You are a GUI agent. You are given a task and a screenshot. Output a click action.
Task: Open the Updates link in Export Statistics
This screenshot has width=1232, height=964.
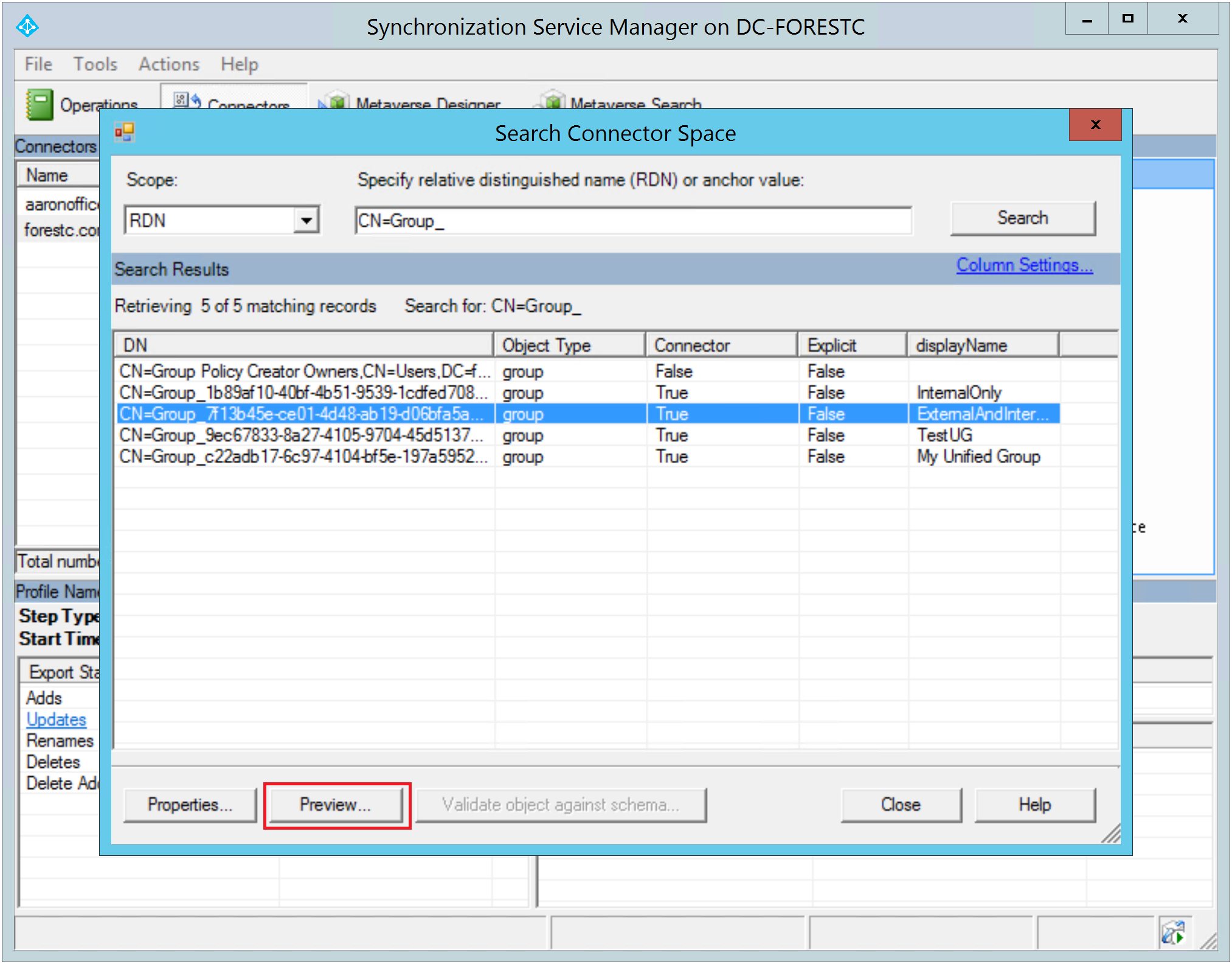(x=56, y=720)
